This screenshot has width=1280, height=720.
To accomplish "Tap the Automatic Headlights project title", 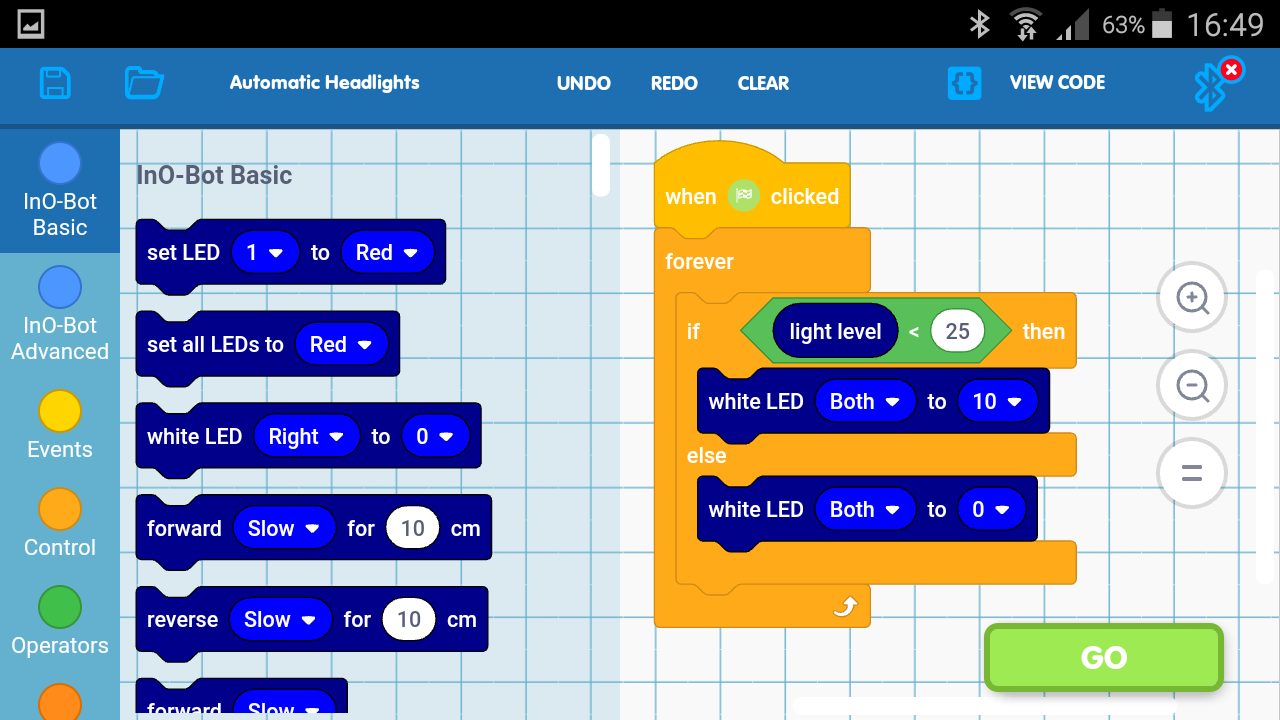I will coord(325,83).
